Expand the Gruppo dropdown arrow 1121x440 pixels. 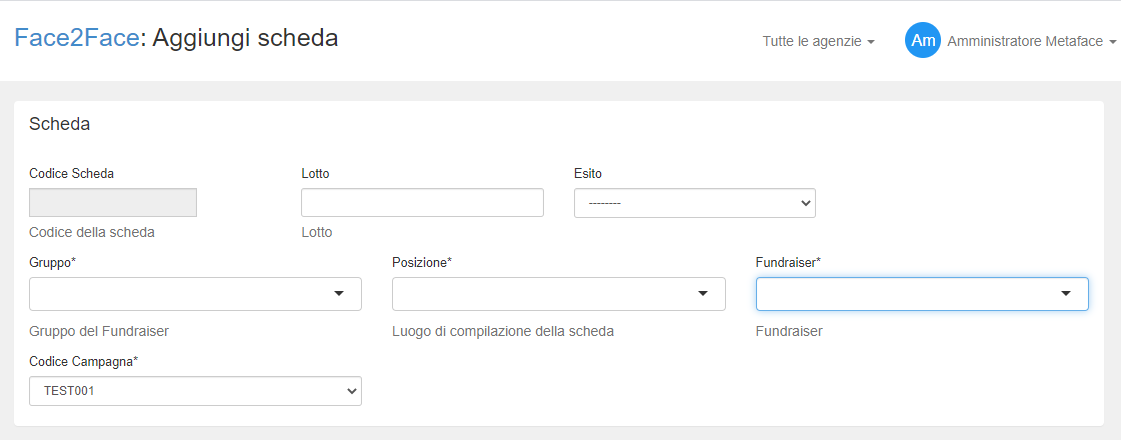coord(339,294)
